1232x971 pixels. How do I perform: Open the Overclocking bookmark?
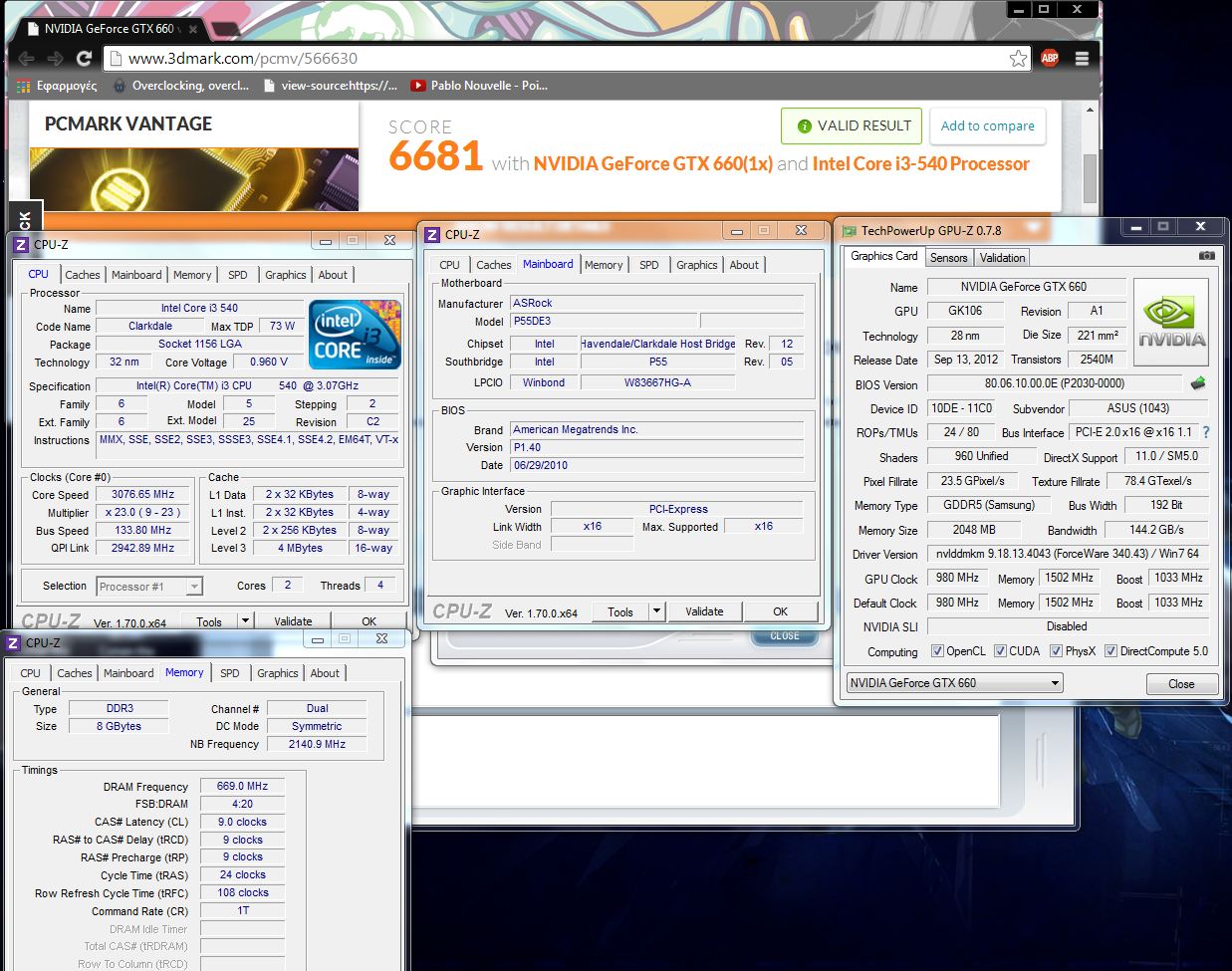(181, 86)
